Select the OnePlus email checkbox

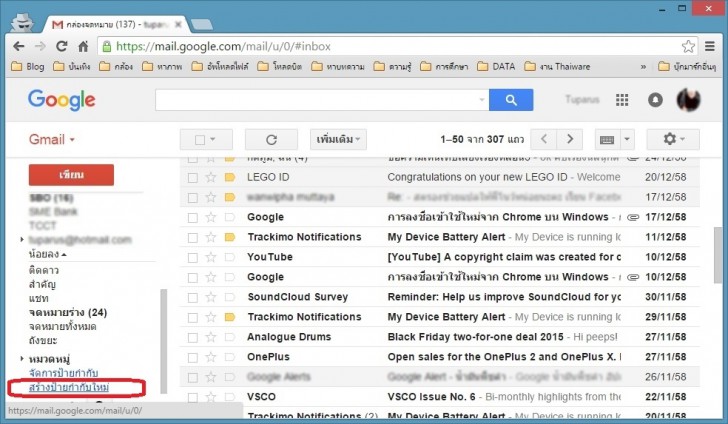193,357
